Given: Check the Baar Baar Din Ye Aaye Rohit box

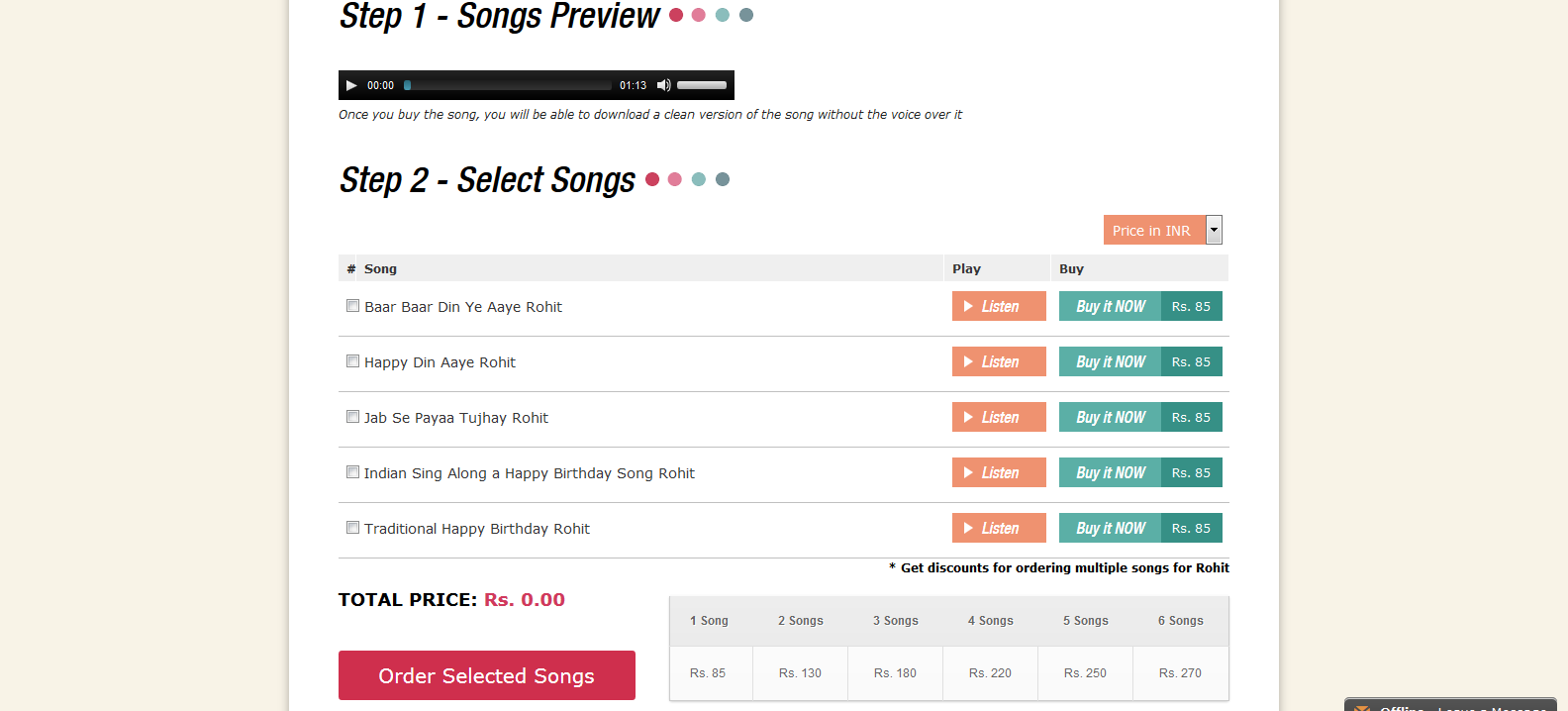Looking at the screenshot, I should click(352, 306).
